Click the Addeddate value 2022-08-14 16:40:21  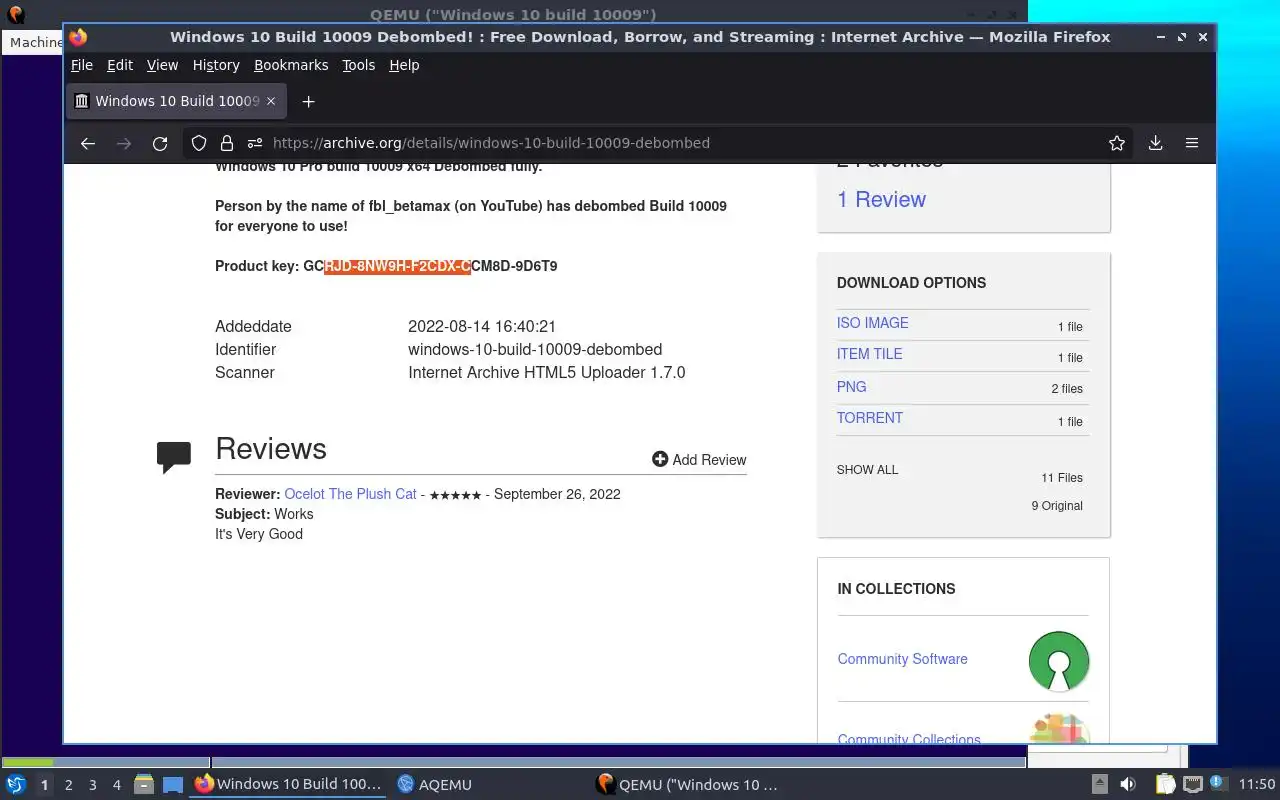(x=482, y=326)
